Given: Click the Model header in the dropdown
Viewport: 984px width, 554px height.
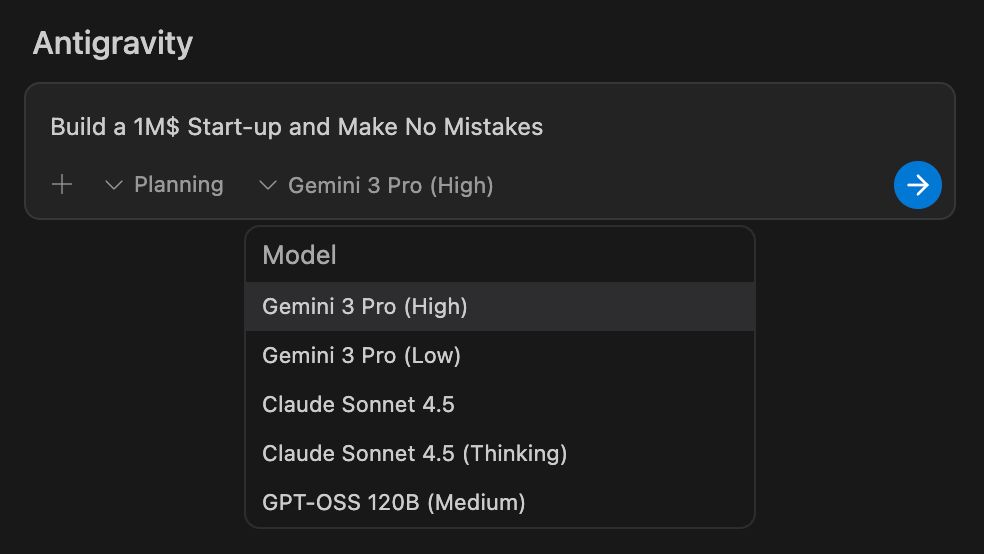Looking at the screenshot, I should (299, 255).
